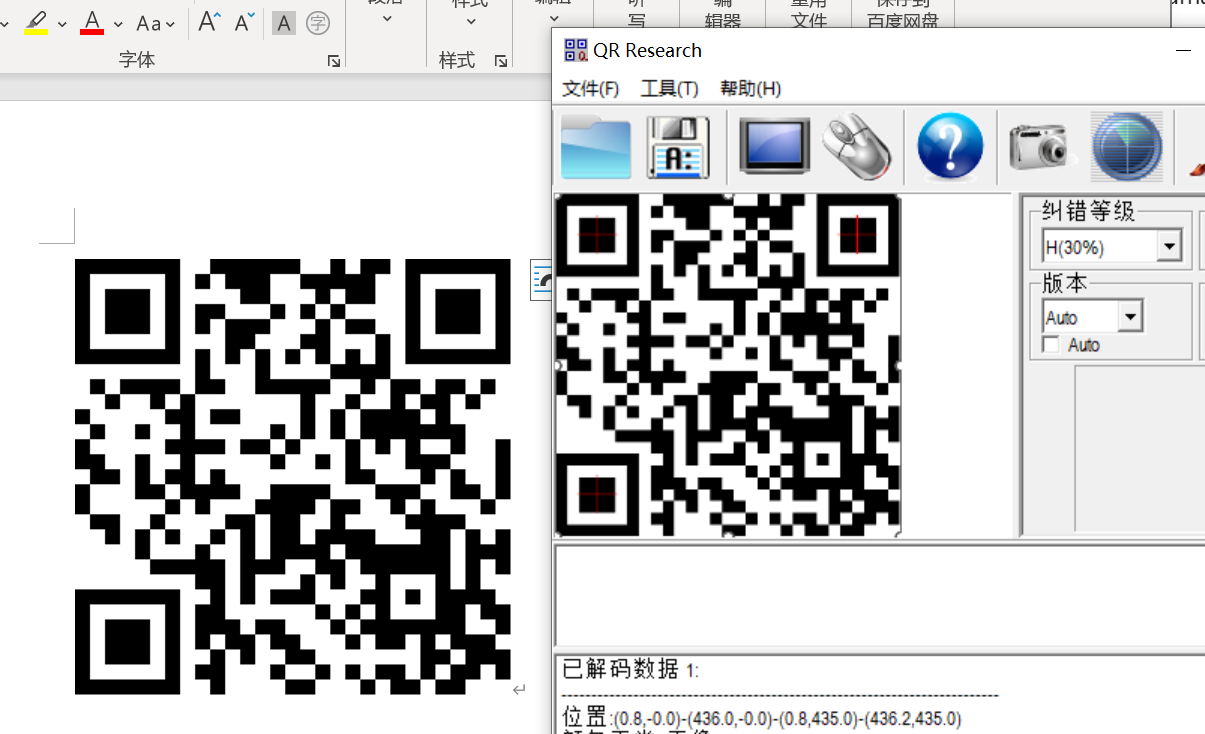This screenshot has height=734, width=1205.
Task: Expand the font color dropdown arrow
Action: point(118,24)
